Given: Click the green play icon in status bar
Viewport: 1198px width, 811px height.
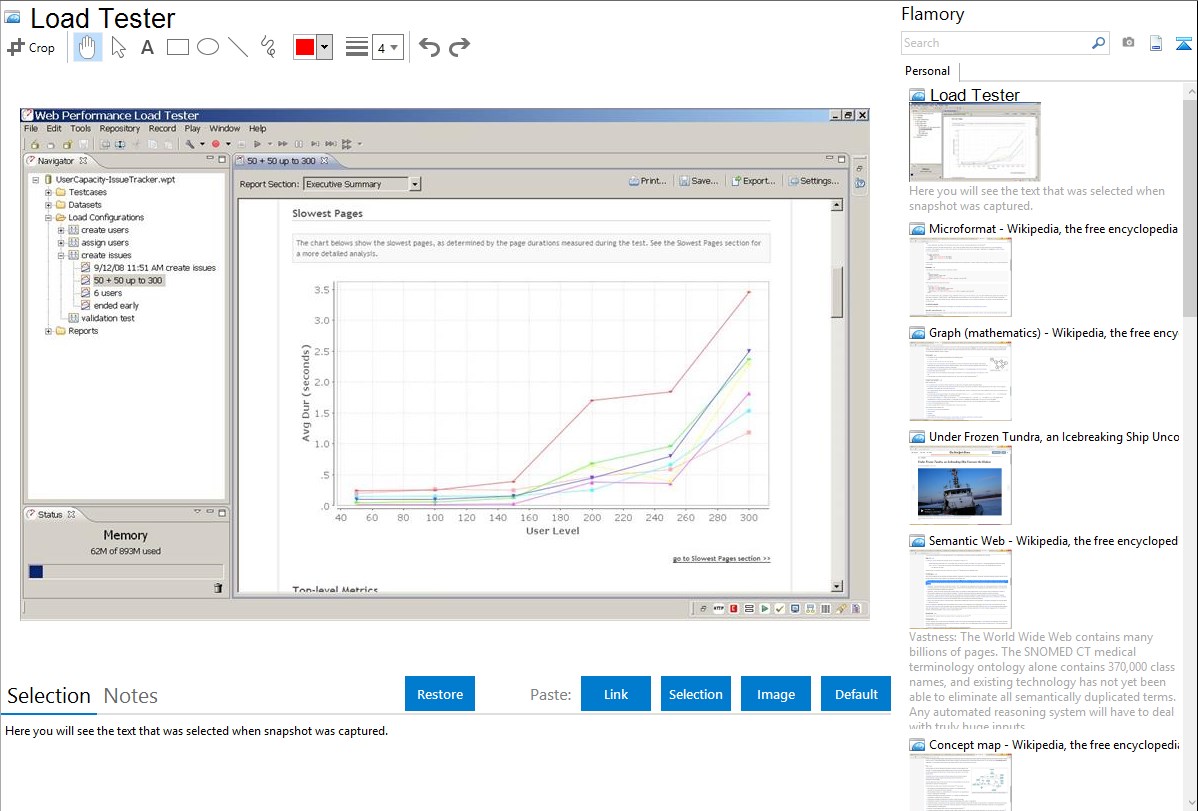Looking at the screenshot, I should coord(764,608).
